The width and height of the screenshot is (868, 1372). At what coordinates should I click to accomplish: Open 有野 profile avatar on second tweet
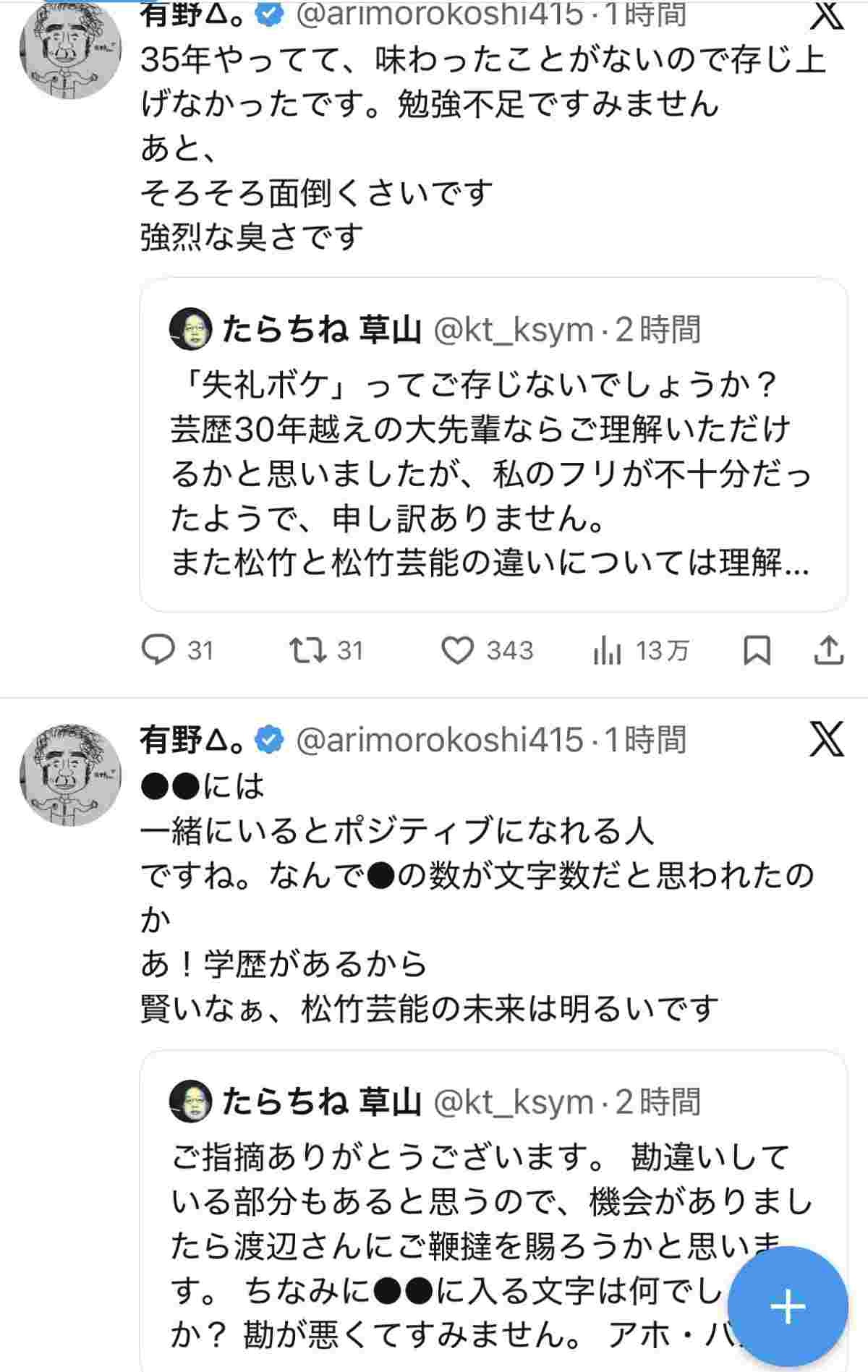[x=70, y=775]
